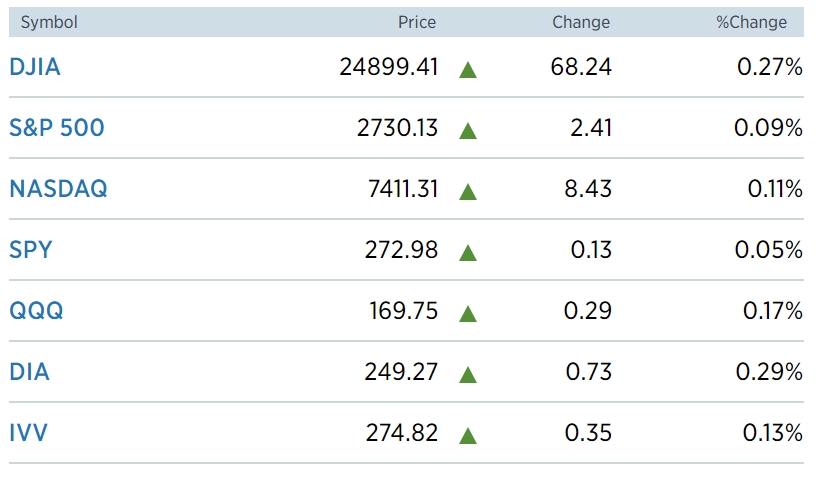The image size is (816, 485).
Task: Open the QQQ ticker link
Action: tap(36, 311)
